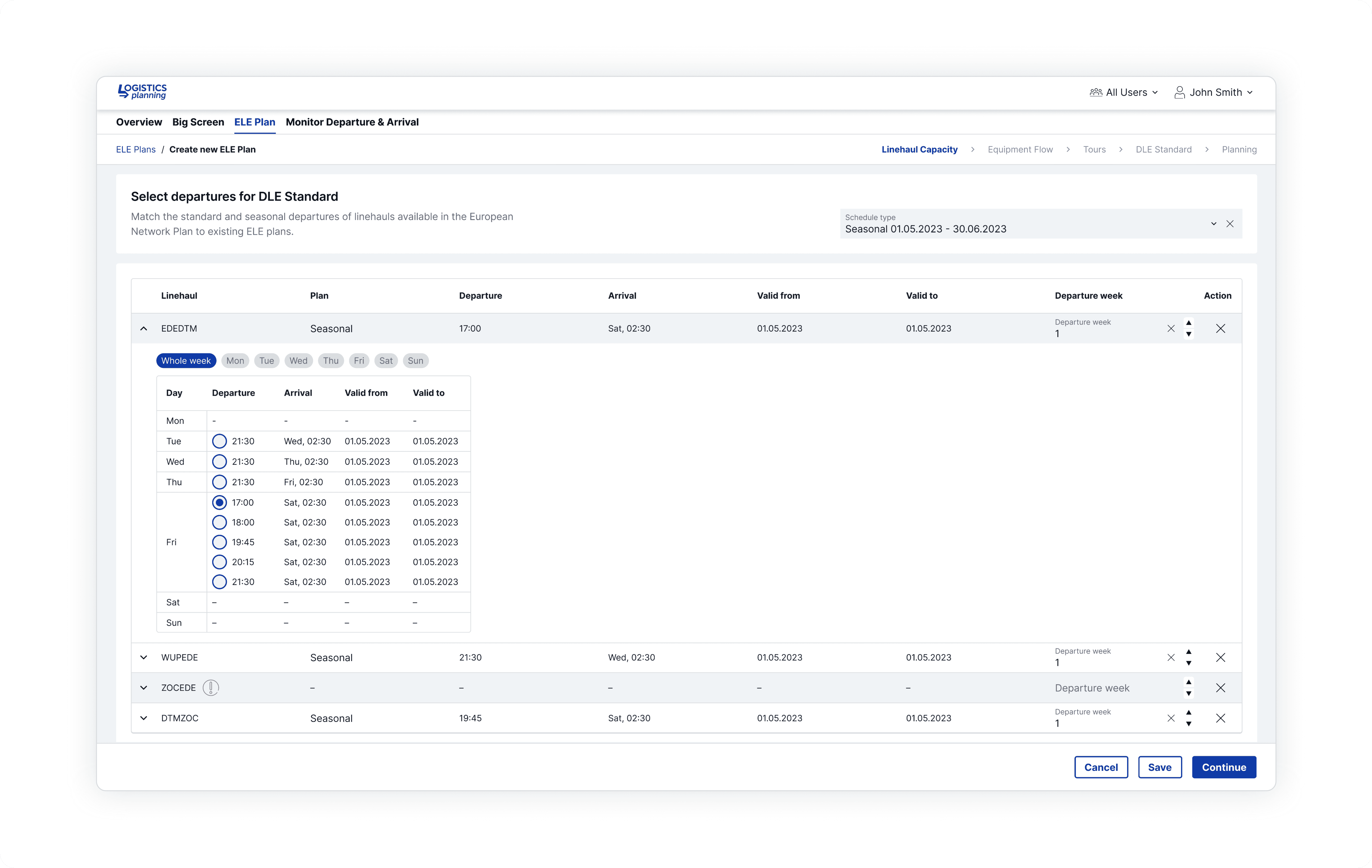Select the Friday 18:00 departure radio

pyautogui.click(x=219, y=522)
